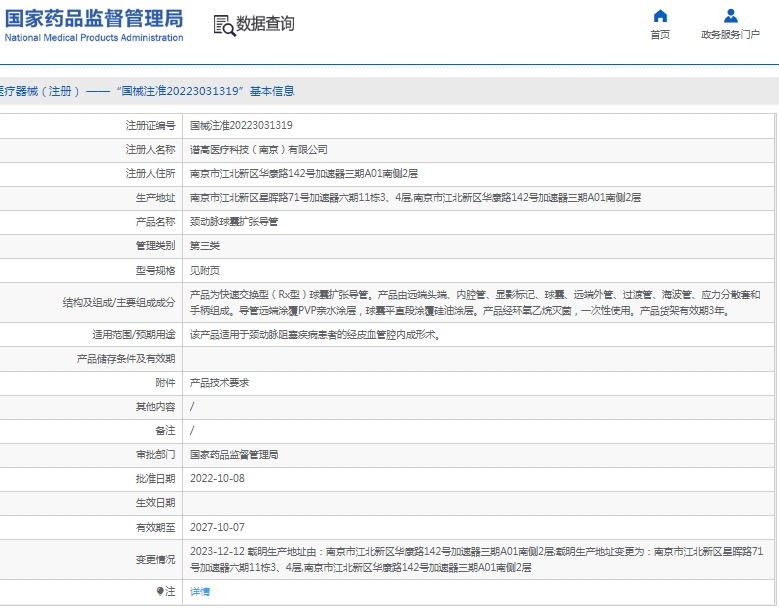Click the 产品储存条件及有效期 label
Screen dimensions: 779x609
[126, 359]
